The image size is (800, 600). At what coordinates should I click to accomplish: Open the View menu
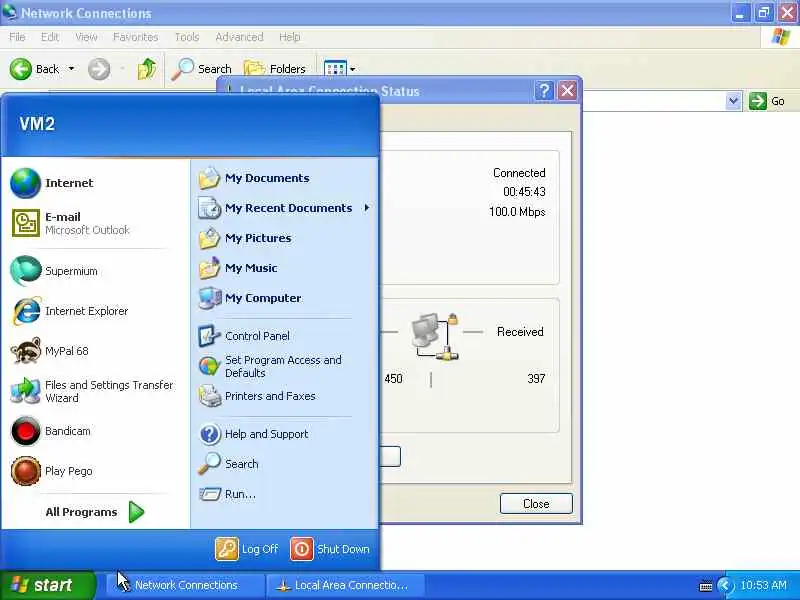point(86,37)
